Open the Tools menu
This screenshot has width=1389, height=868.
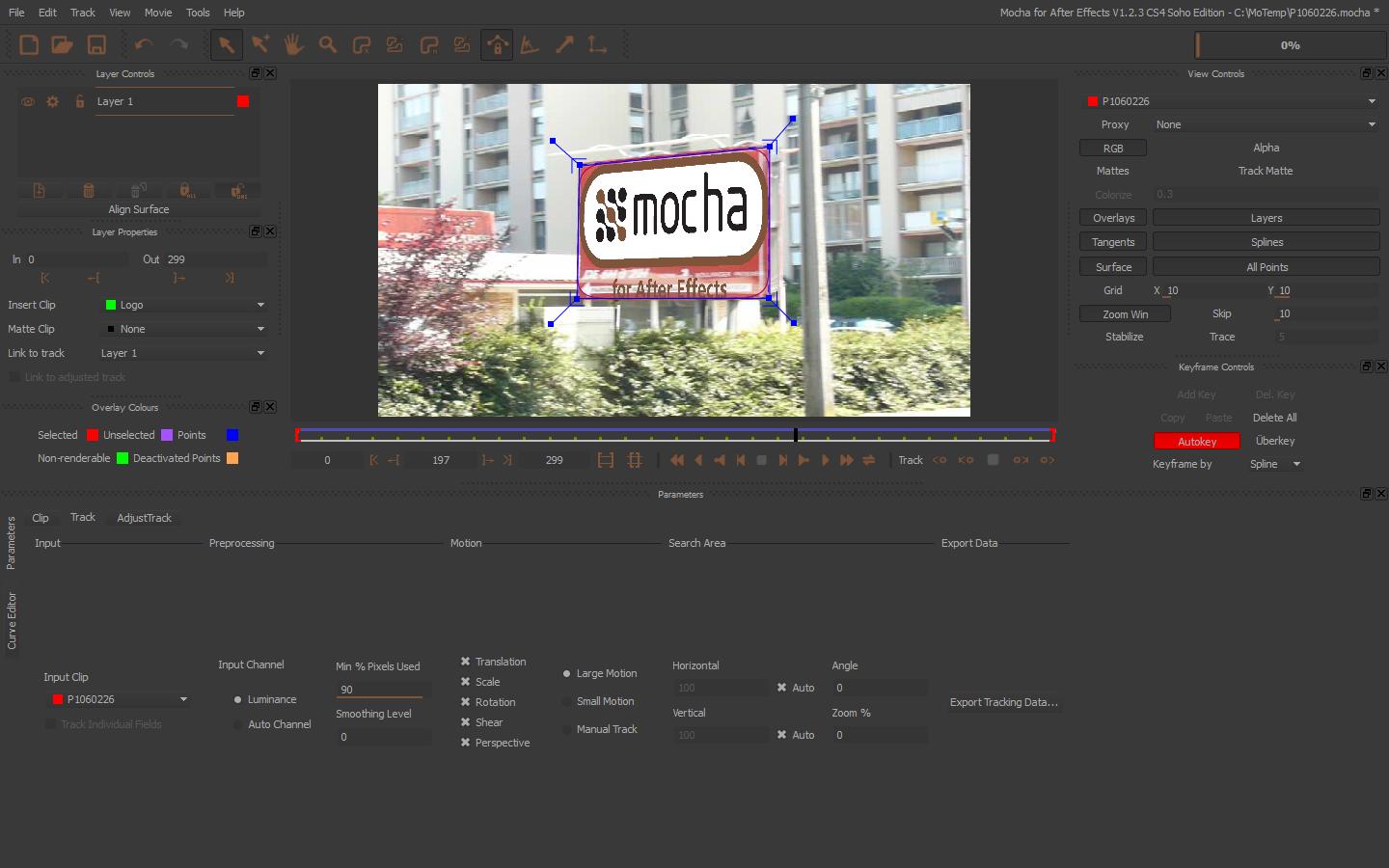click(198, 13)
